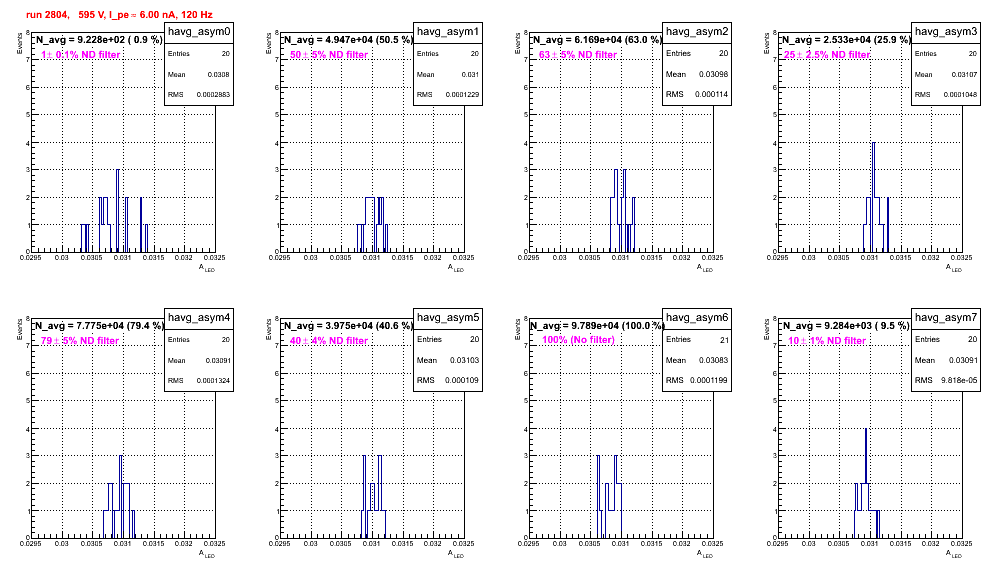Click Mean value 0.03083 in havg_asym6
Viewport: 996px width, 572px height.
click(x=713, y=360)
